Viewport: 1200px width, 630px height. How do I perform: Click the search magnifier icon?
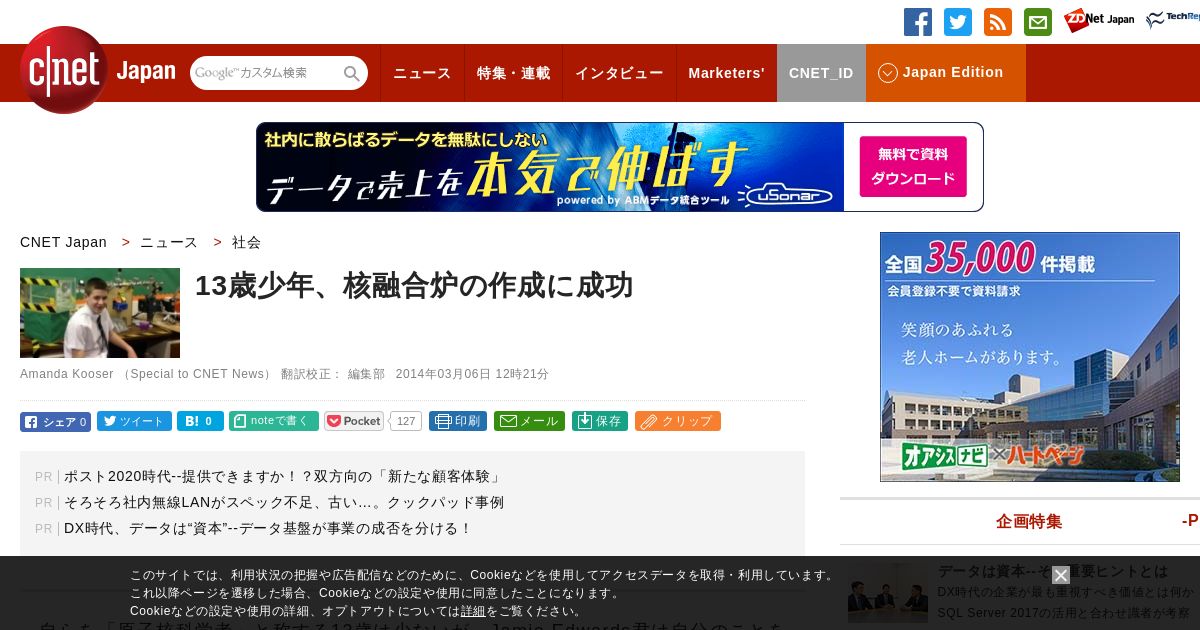click(352, 73)
